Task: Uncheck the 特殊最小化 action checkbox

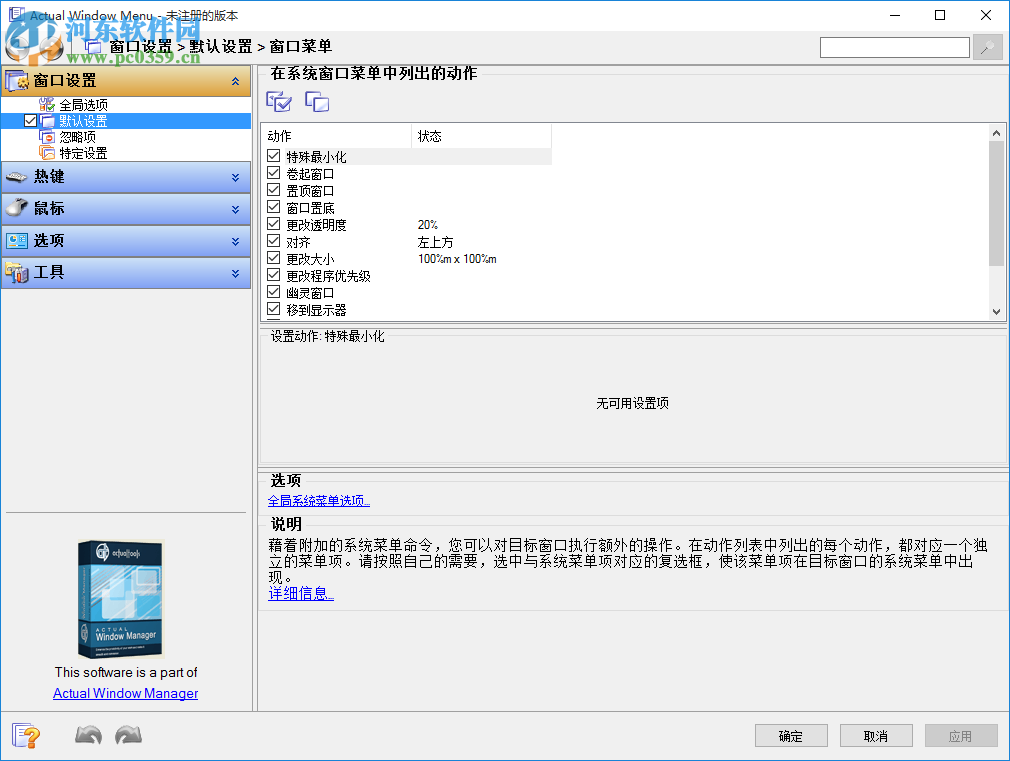Action: (x=273, y=155)
